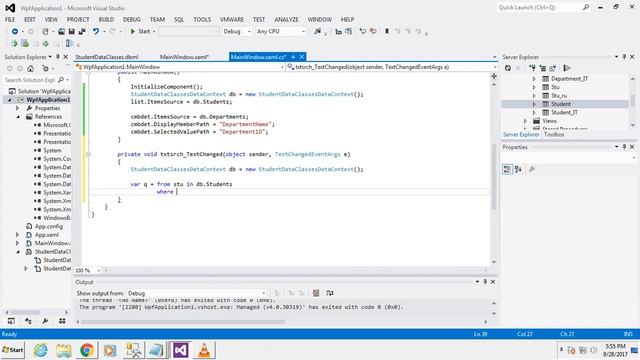The width and height of the screenshot is (640, 360).
Task: Expand the Properties node in Solution Explorer
Action: click(18, 108)
